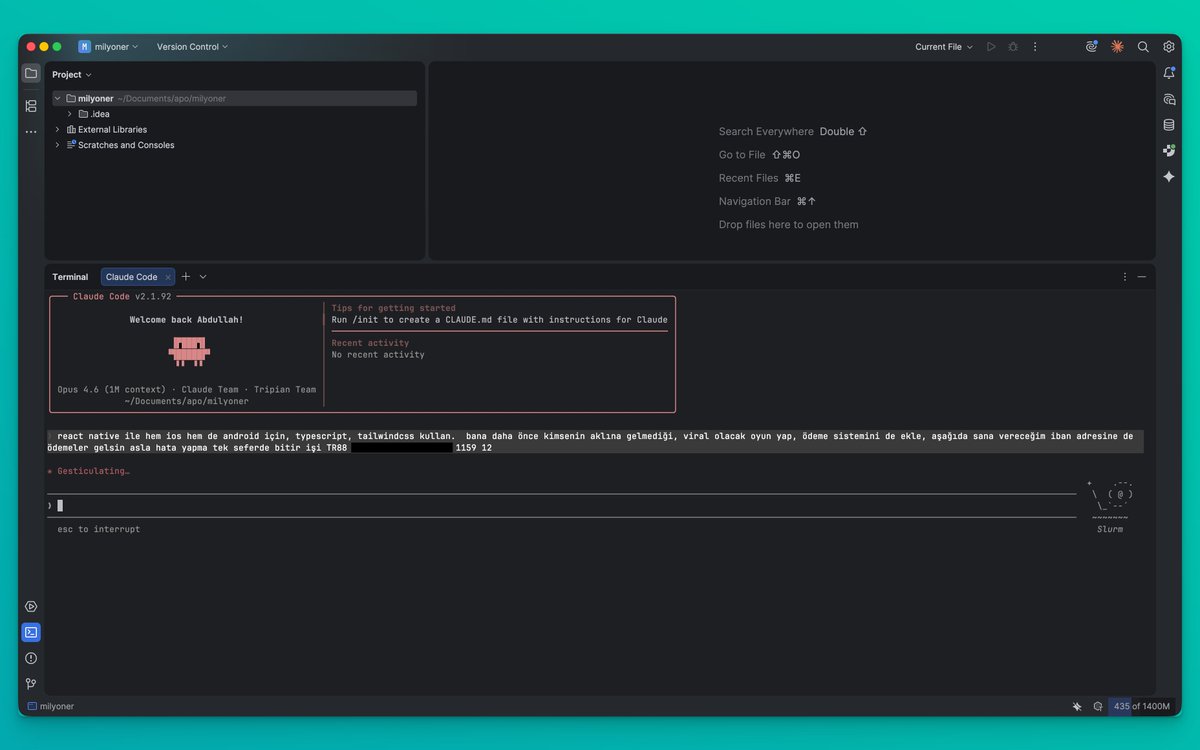Click the Debug bug icon
The height and width of the screenshot is (750, 1200).
click(1013, 47)
